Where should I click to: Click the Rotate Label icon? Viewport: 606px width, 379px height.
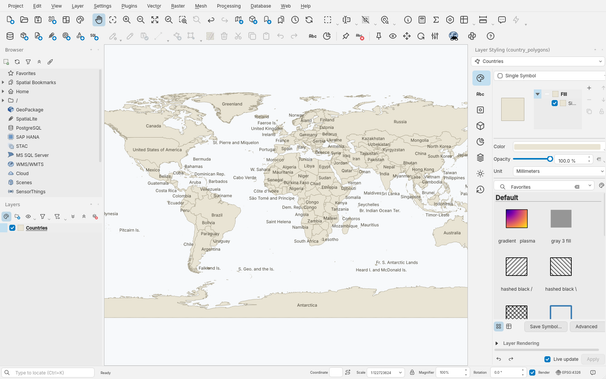(x=421, y=36)
